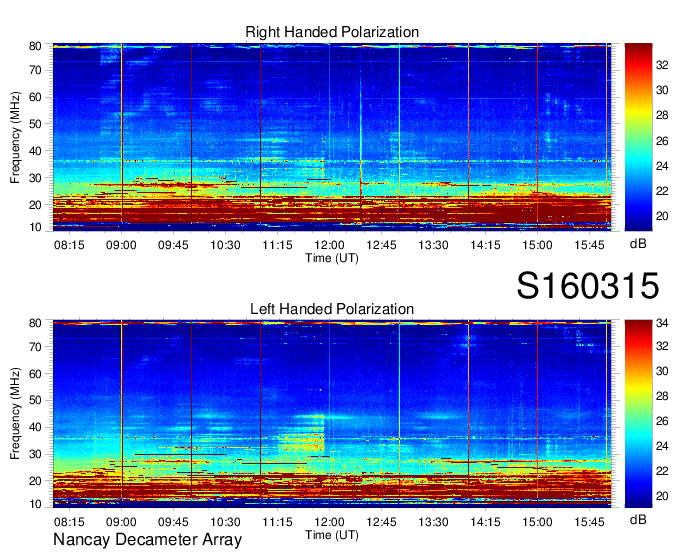
Task: Click the 26 label on lower color bar
Action: tap(662, 421)
